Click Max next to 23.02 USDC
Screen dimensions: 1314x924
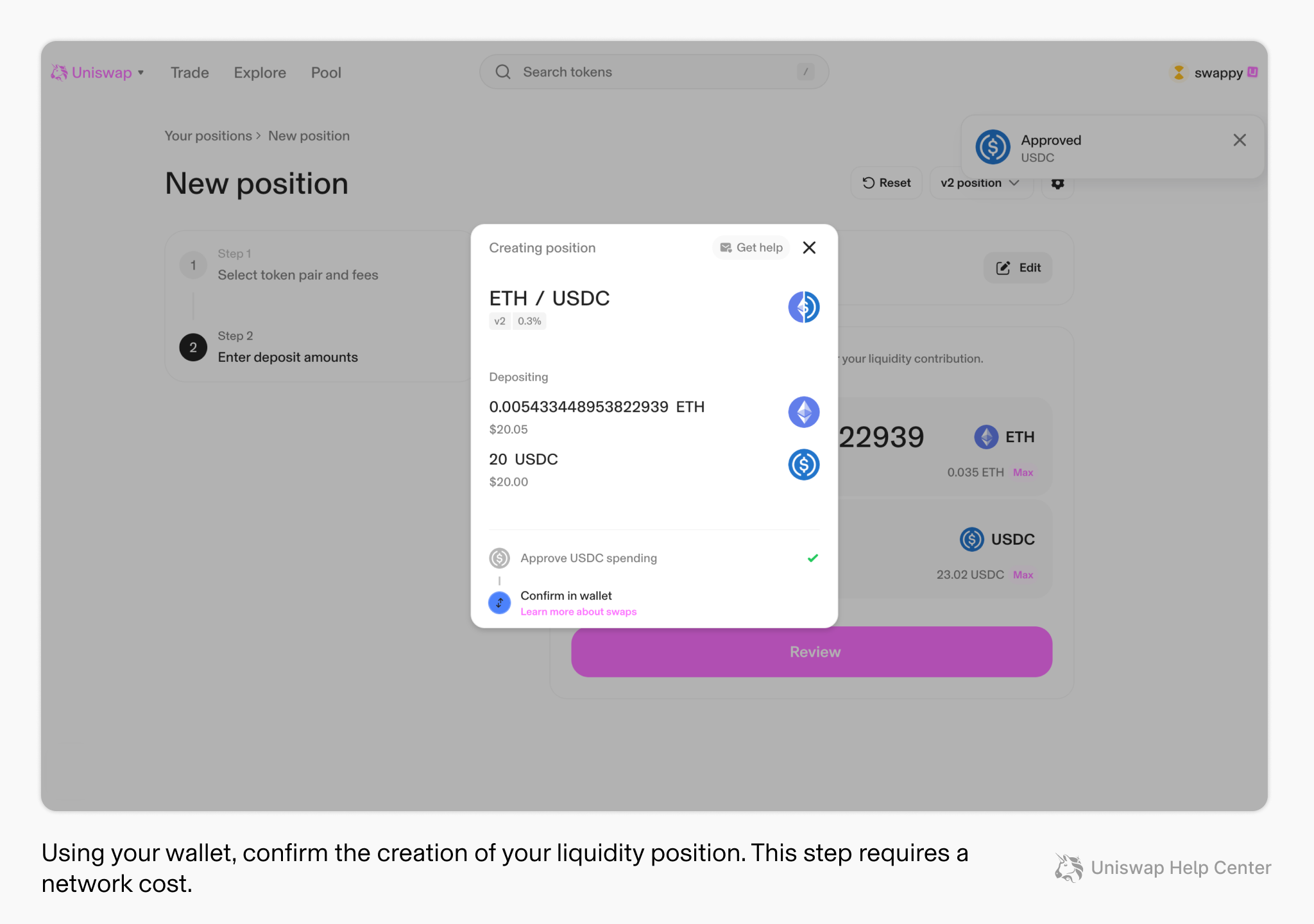tap(1023, 575)
